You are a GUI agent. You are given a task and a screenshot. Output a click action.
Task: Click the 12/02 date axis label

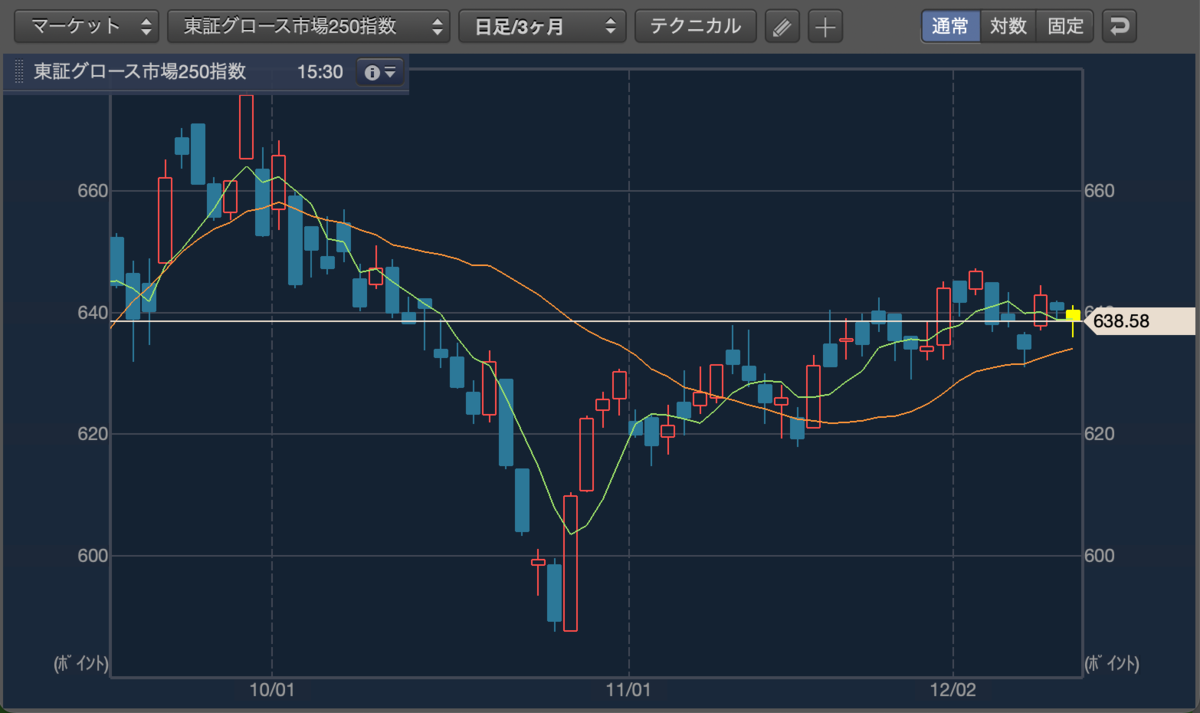pyautogui.click(x=953, y=690)
